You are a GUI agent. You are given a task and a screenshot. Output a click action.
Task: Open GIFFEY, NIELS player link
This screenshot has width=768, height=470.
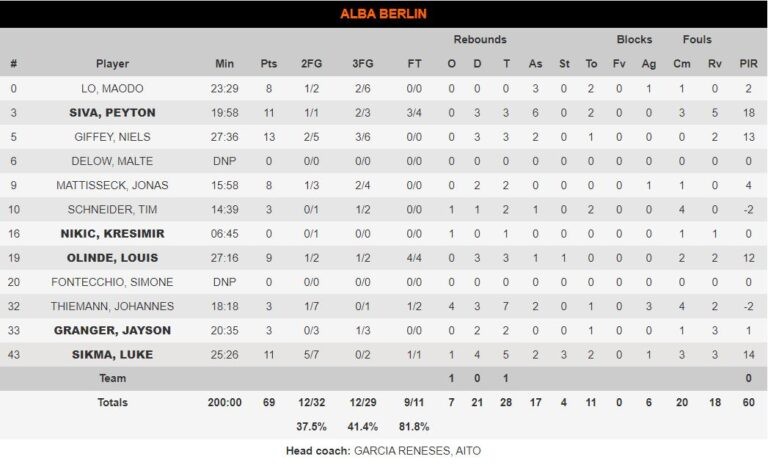pyautogui.click(x=112, y=137)
